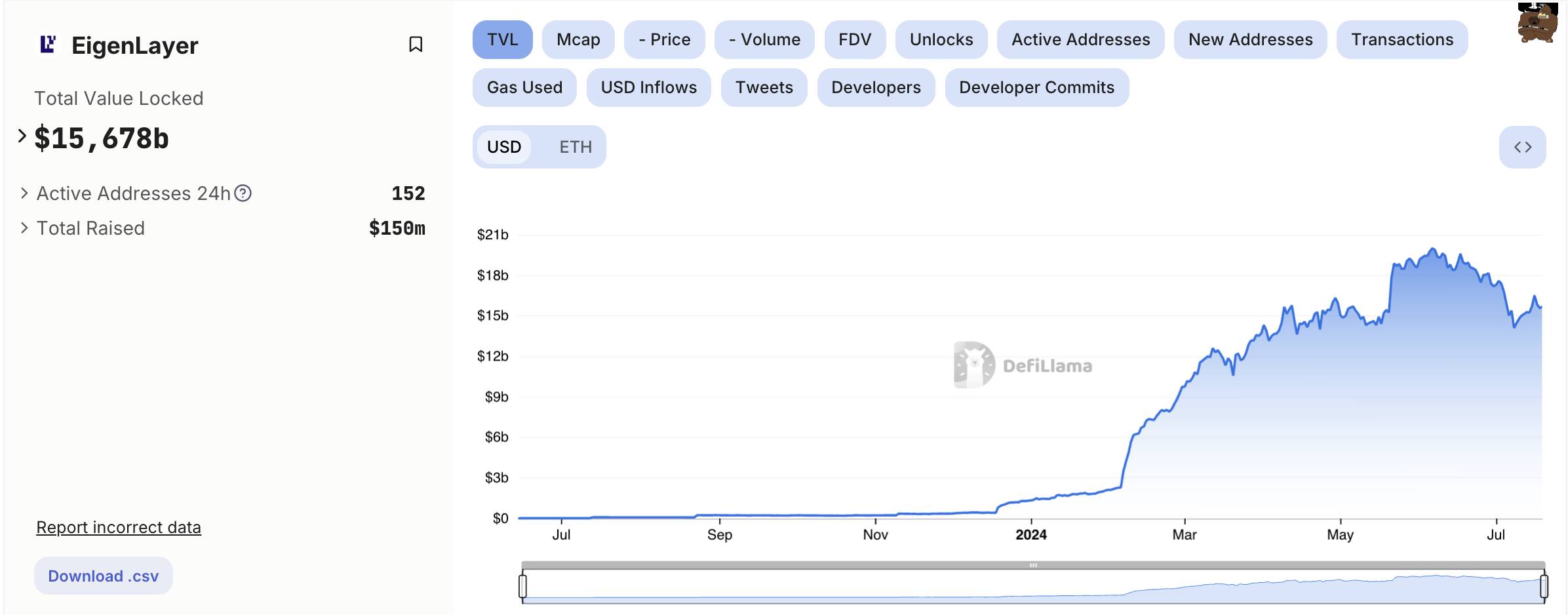Expand the Active Addresses 24h row
Viewport: 1568px width, 615px height.
tap(24, 193)
